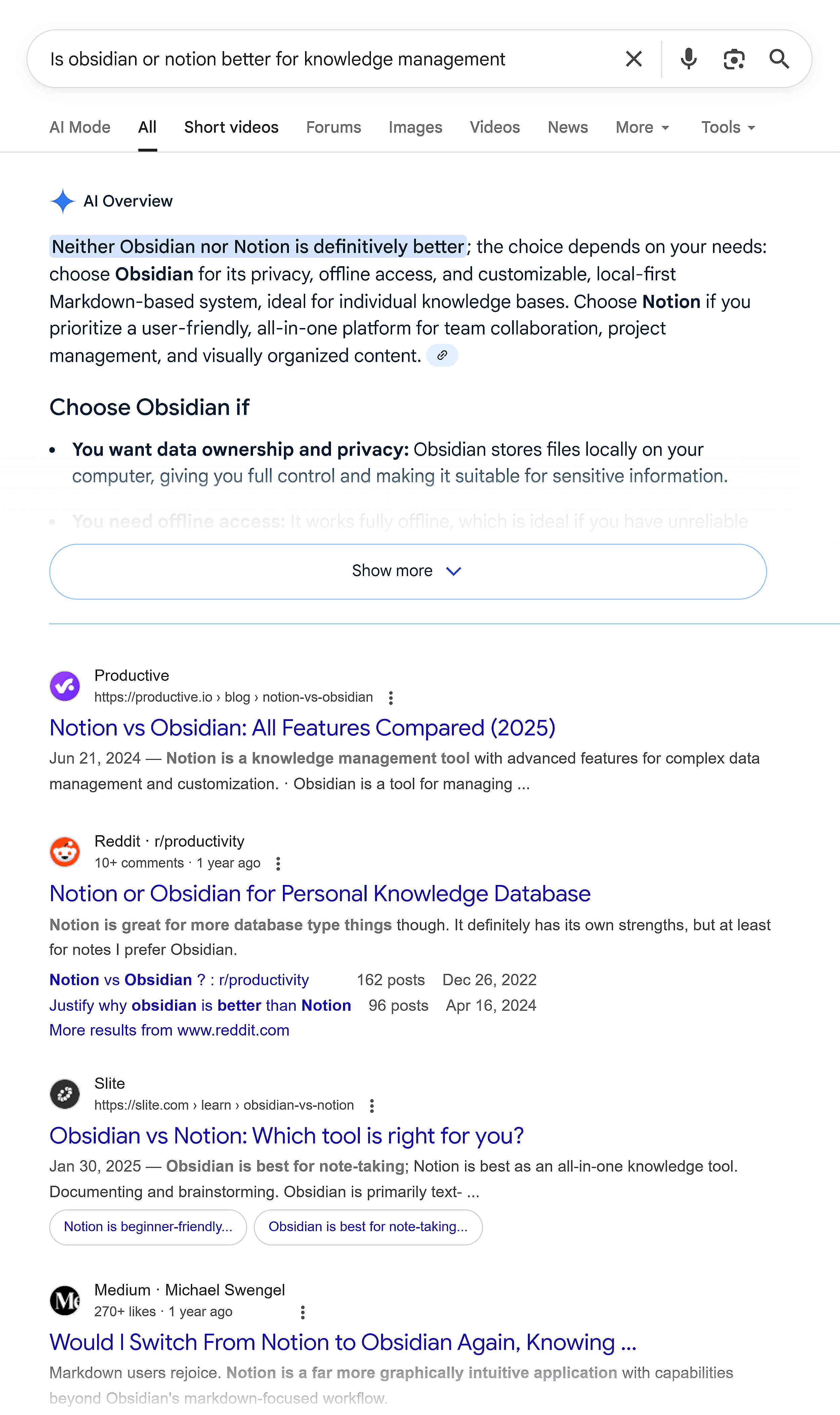The width and height of the screenshot is (840, 1415).
Task: Click the Medium favicon on Michael Swengel's result
Action: tap(64, 1300)
